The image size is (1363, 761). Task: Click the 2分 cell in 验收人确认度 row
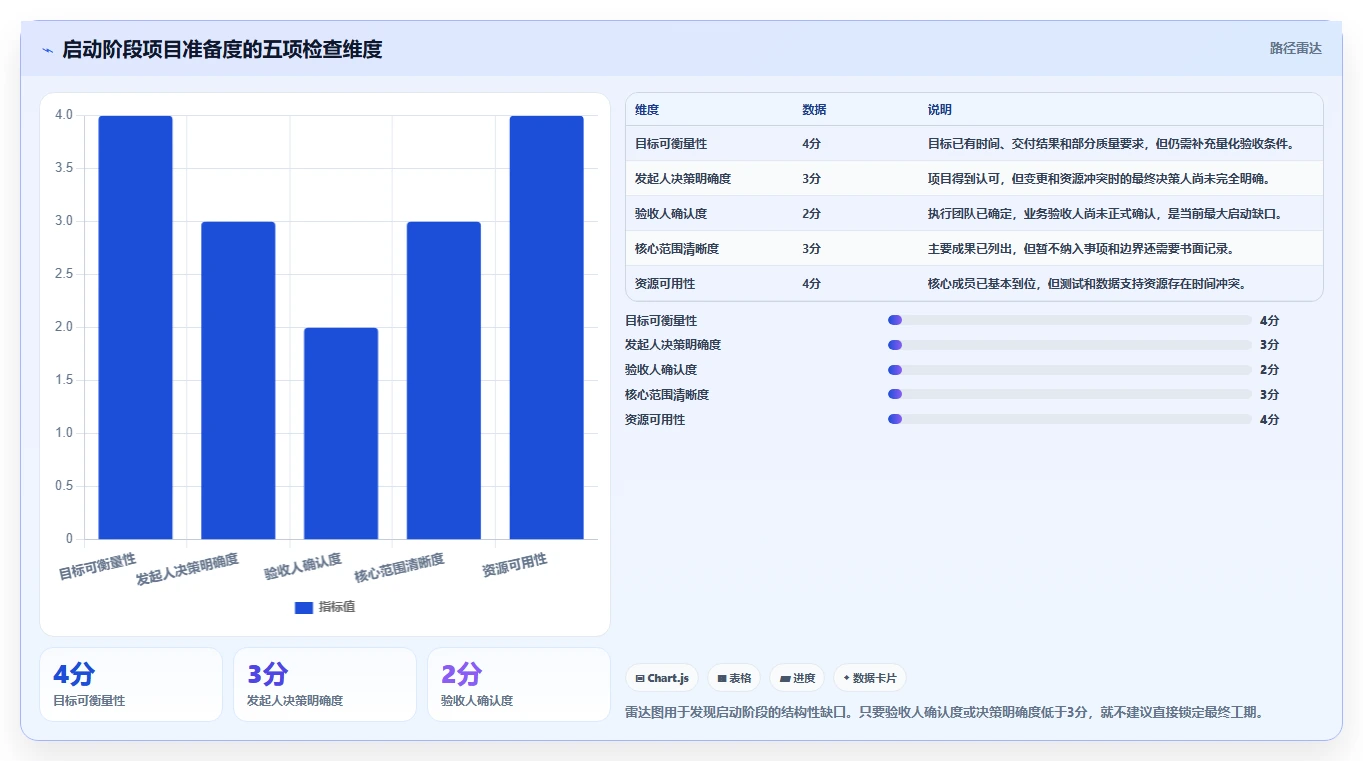811,214
